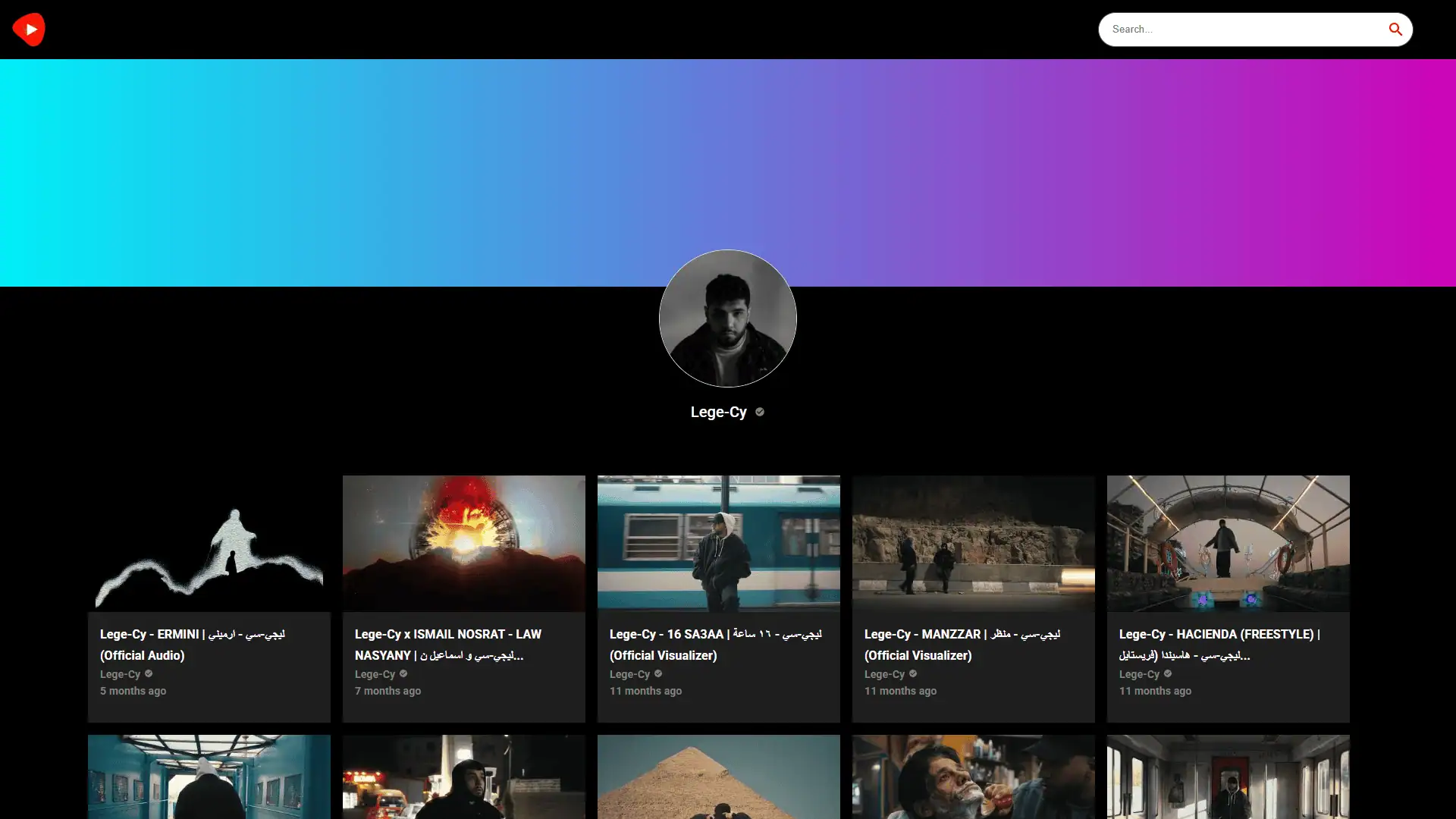This screenshot has width=1456, height=819.
Task: Click '11 months ago' under 16 SA3AA
Action: (x=645, y=691)
